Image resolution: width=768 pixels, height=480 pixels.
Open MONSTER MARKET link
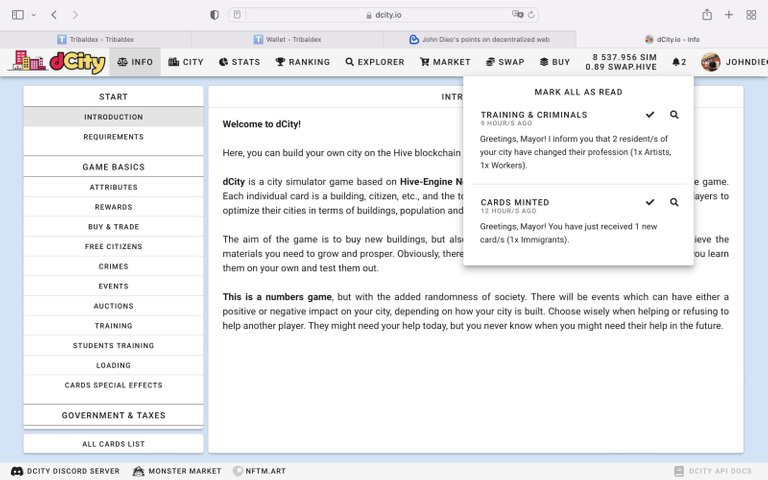(x=177, y=471)
